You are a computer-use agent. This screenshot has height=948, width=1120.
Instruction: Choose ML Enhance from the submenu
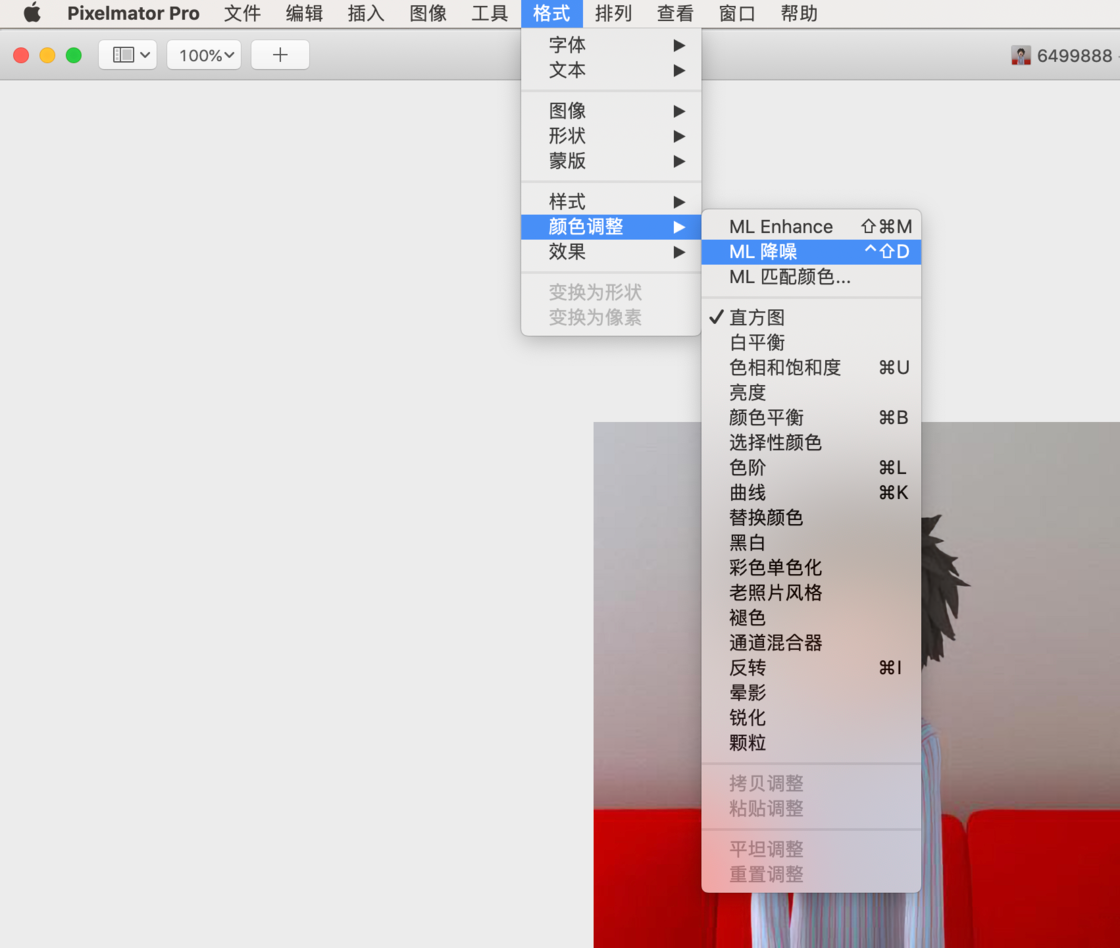tap(811, 226)
